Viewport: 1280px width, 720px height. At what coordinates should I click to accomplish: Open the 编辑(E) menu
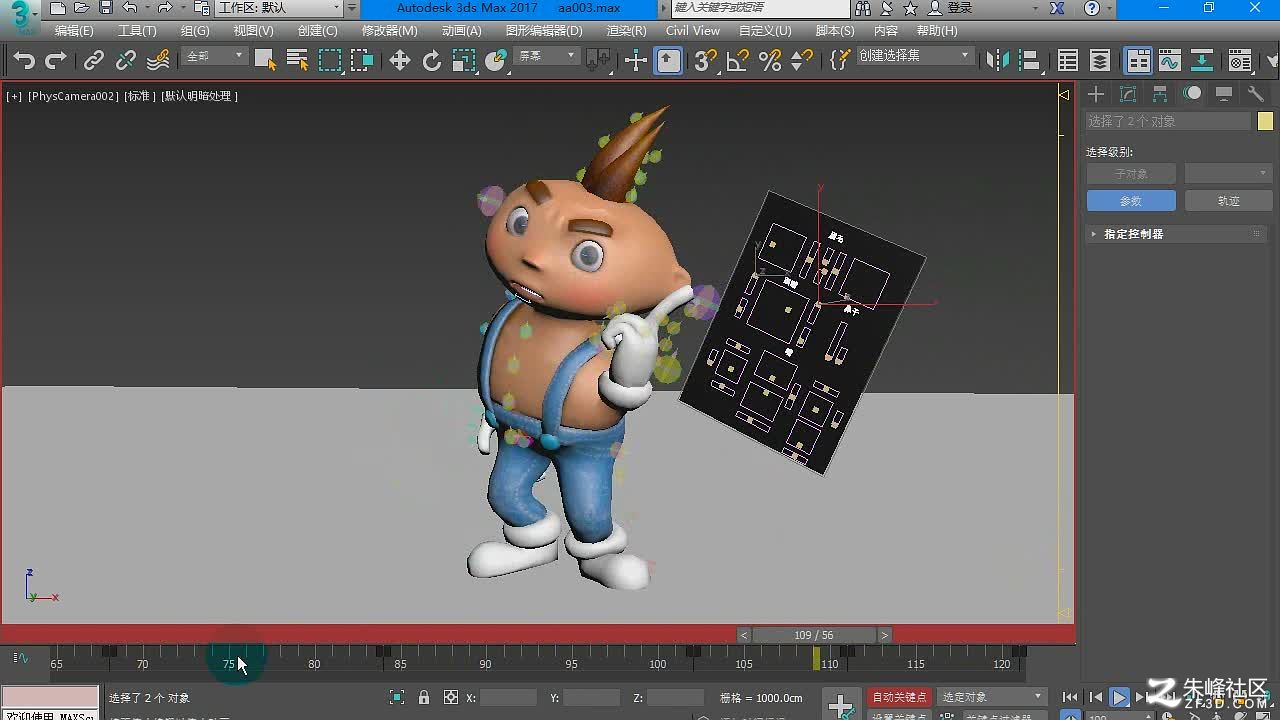tap(73, 31)
